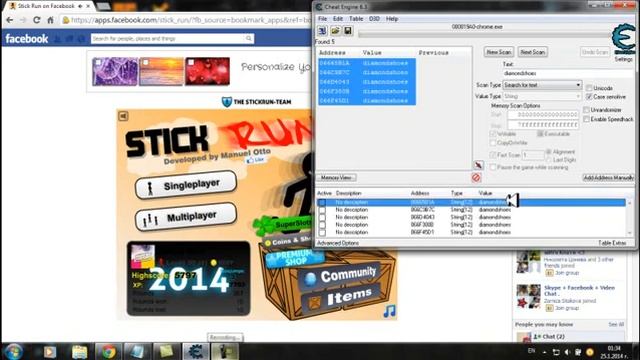640x360 pixels.
Task: Open the Windows Start button
Action: point(13,351)
